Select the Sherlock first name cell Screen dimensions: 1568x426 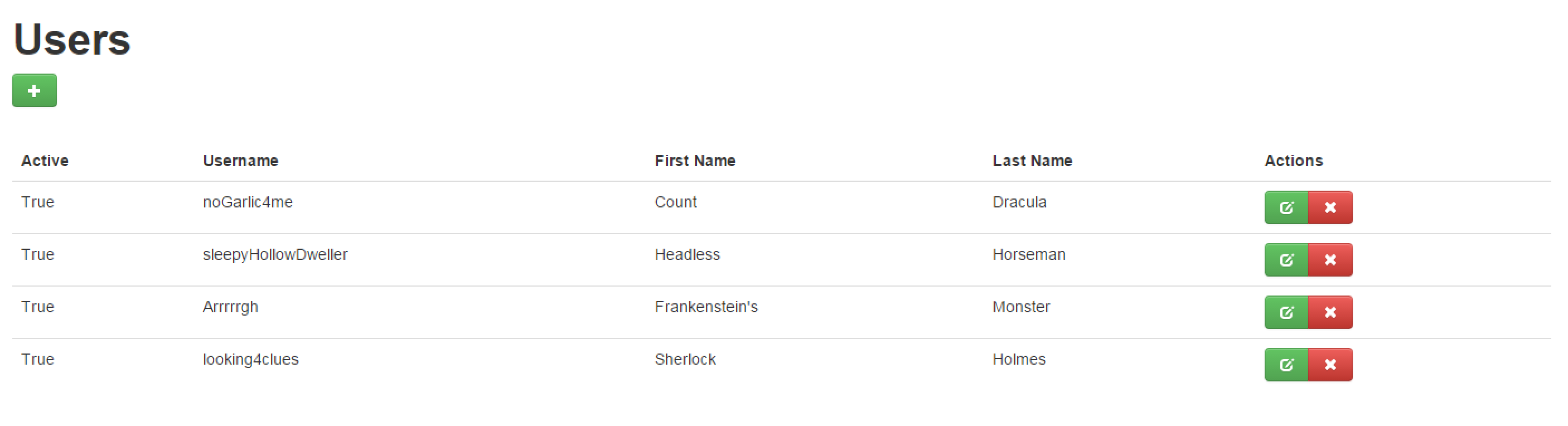[x=685, y=359]
